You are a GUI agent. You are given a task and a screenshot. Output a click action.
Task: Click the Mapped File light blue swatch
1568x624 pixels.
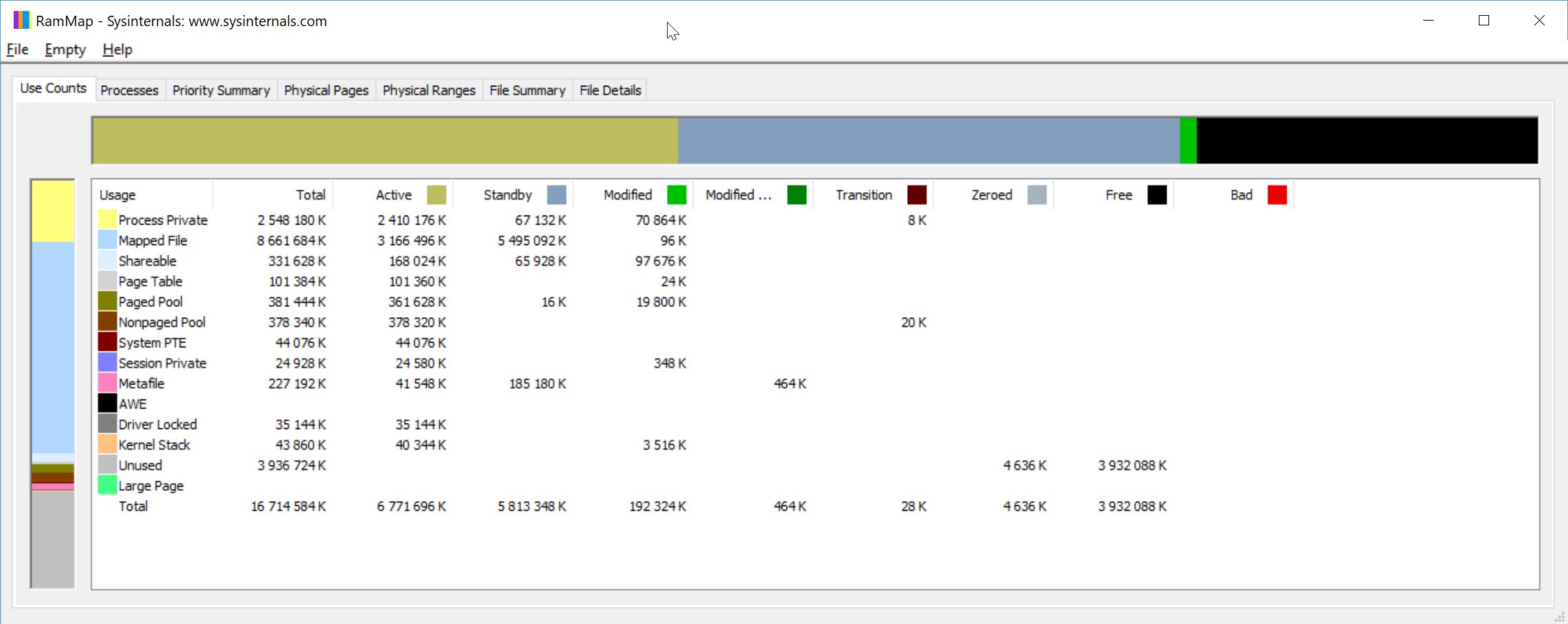click(107, 240)
